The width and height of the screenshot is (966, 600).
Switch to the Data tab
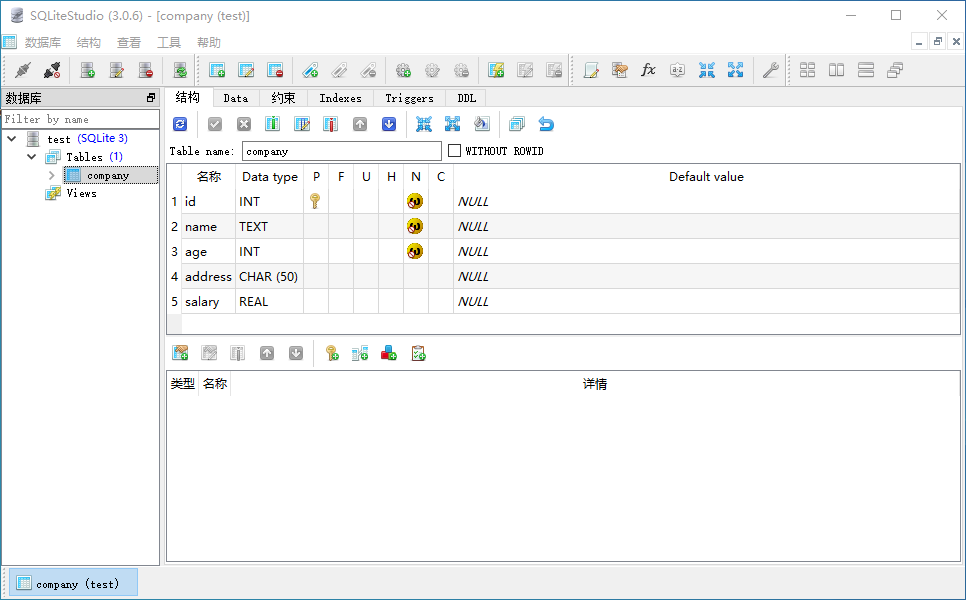(x=236, y=99)
